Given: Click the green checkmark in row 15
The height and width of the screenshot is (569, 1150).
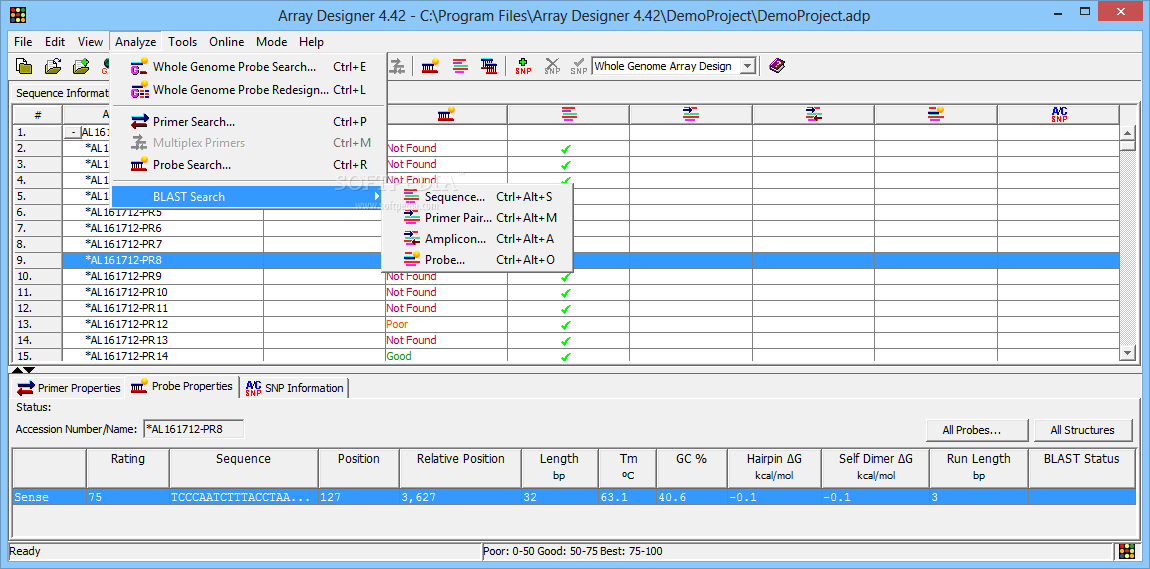Looking at the screenshot, I should [565, 357].
